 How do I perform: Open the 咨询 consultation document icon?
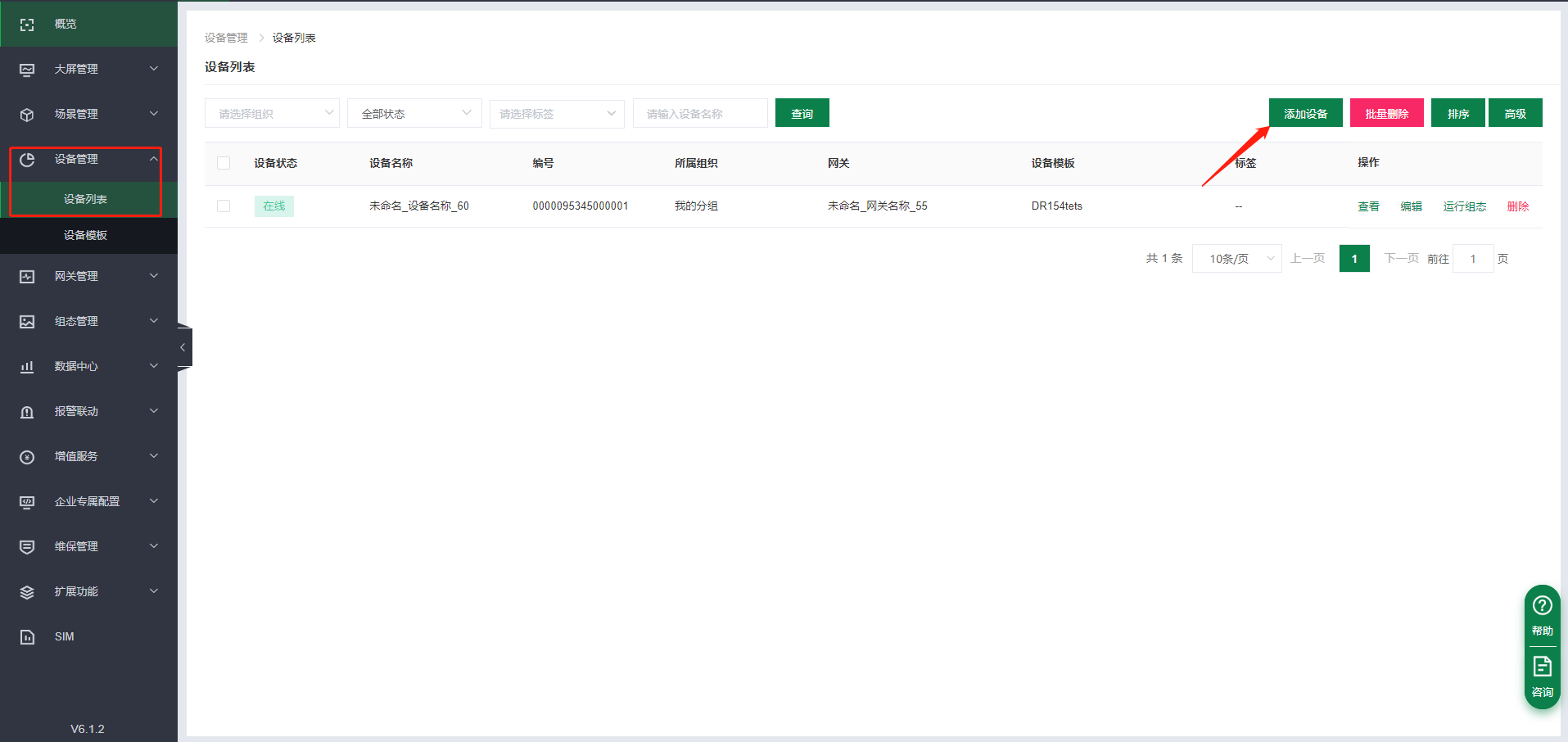[x=1542, y=667]
